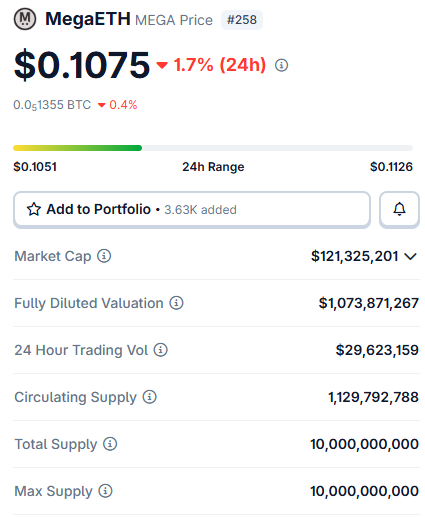Click the MEGA Price label
Screen dimensions: 425x517
(x=174, y=20)
